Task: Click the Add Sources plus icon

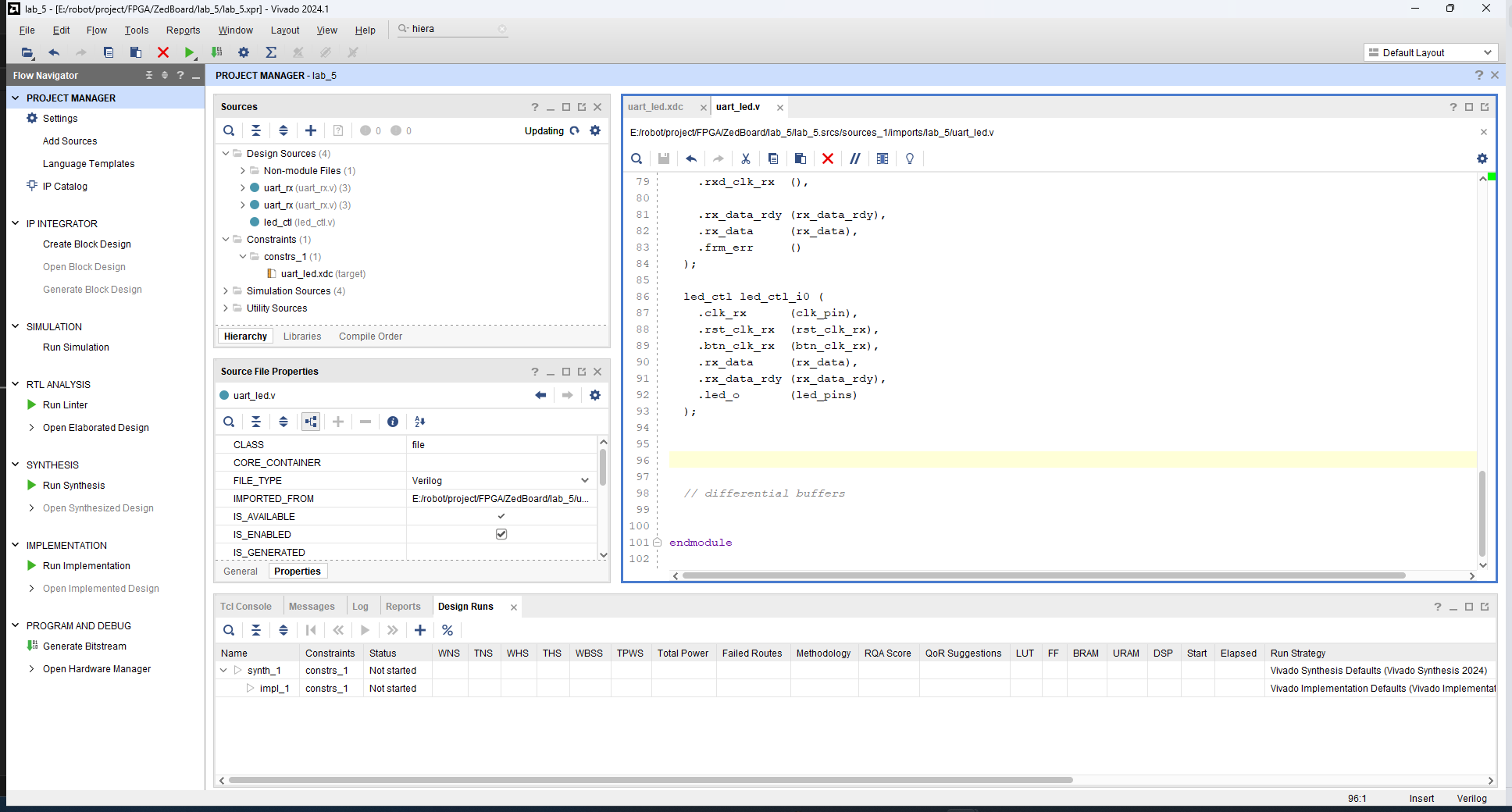Action: tap(311, 130)
